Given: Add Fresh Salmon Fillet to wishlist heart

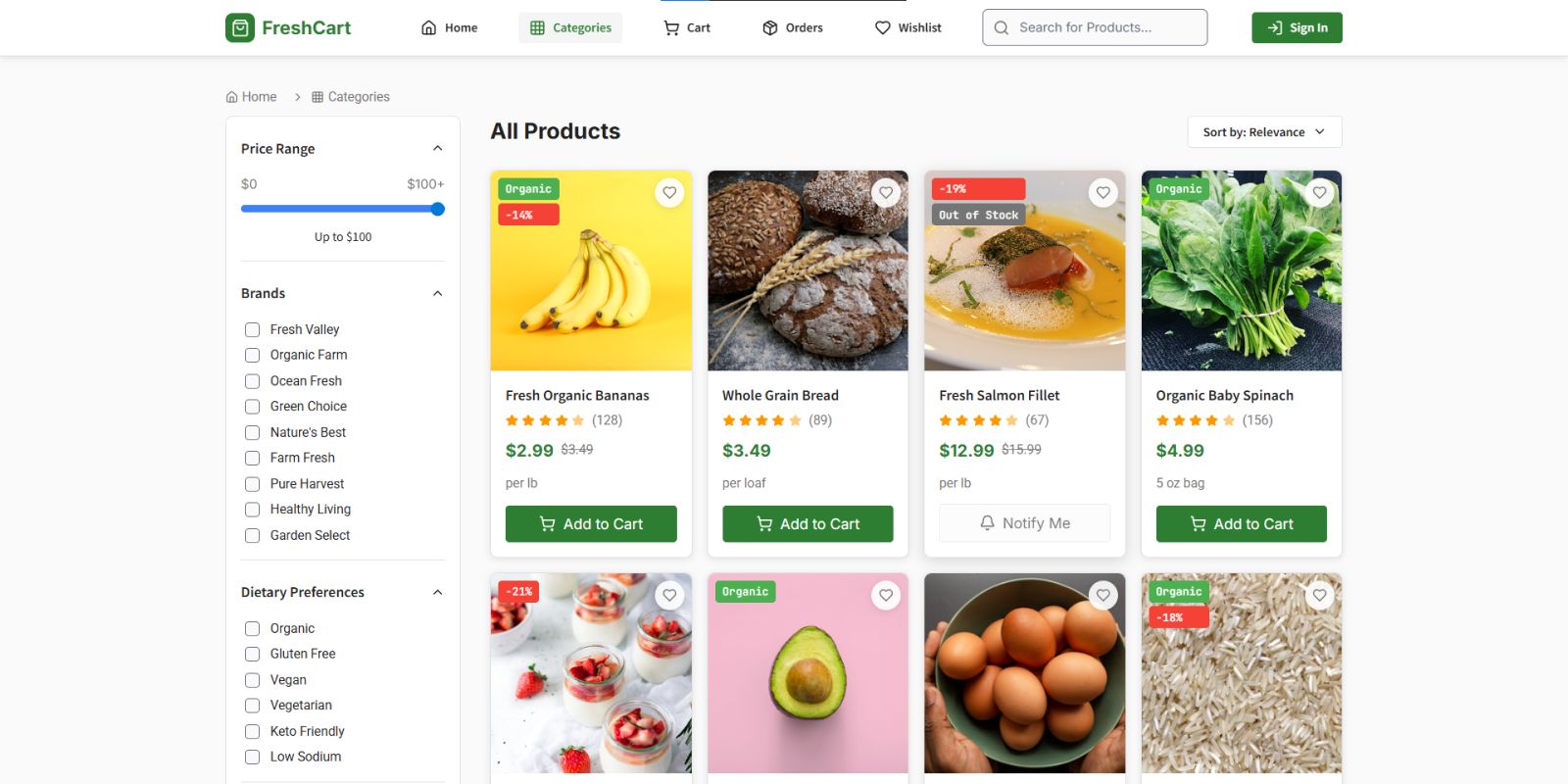Looking at the screenshot, I should pos(1103,193).
